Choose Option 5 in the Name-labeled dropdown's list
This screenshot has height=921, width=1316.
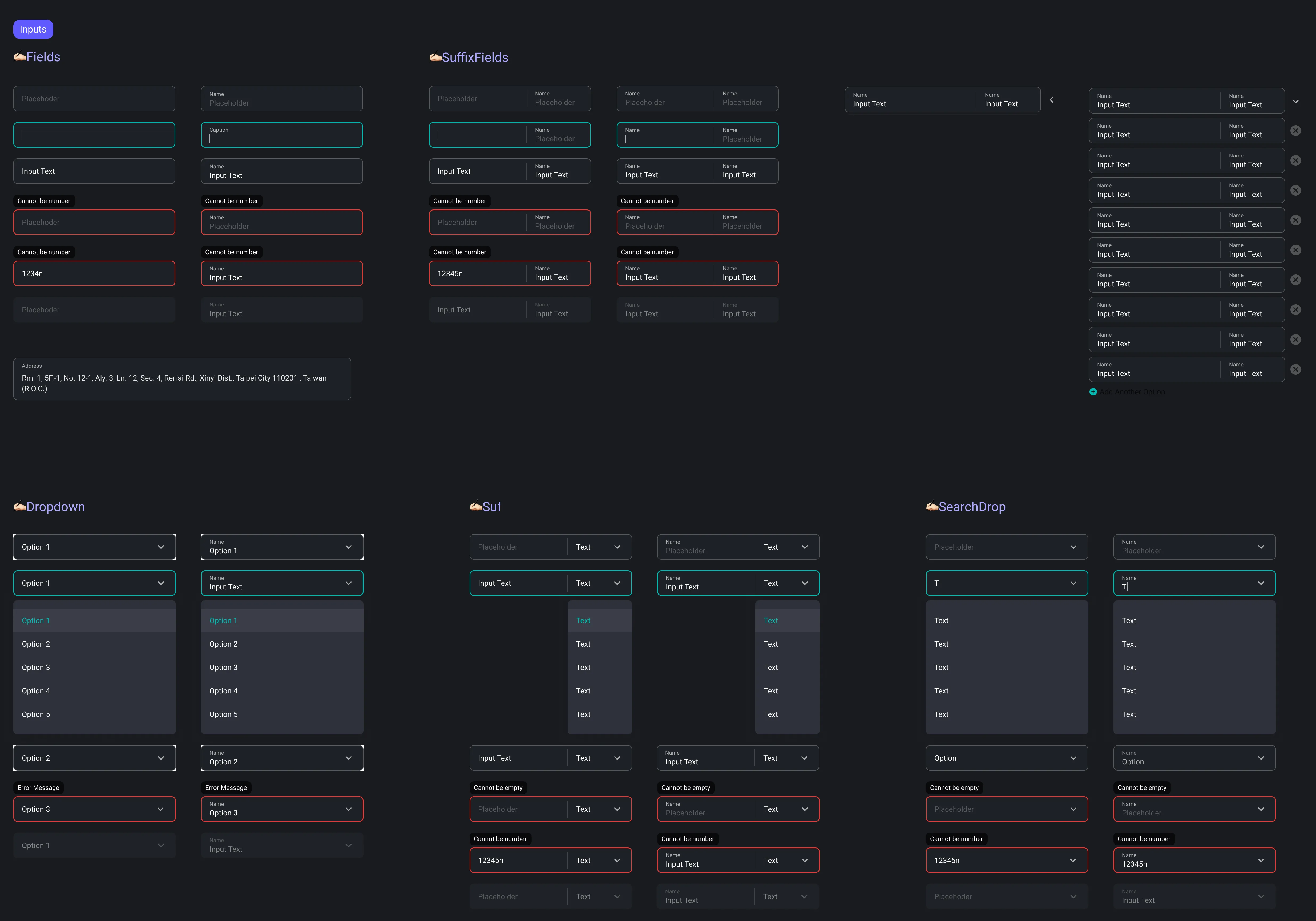coord(224,715)
